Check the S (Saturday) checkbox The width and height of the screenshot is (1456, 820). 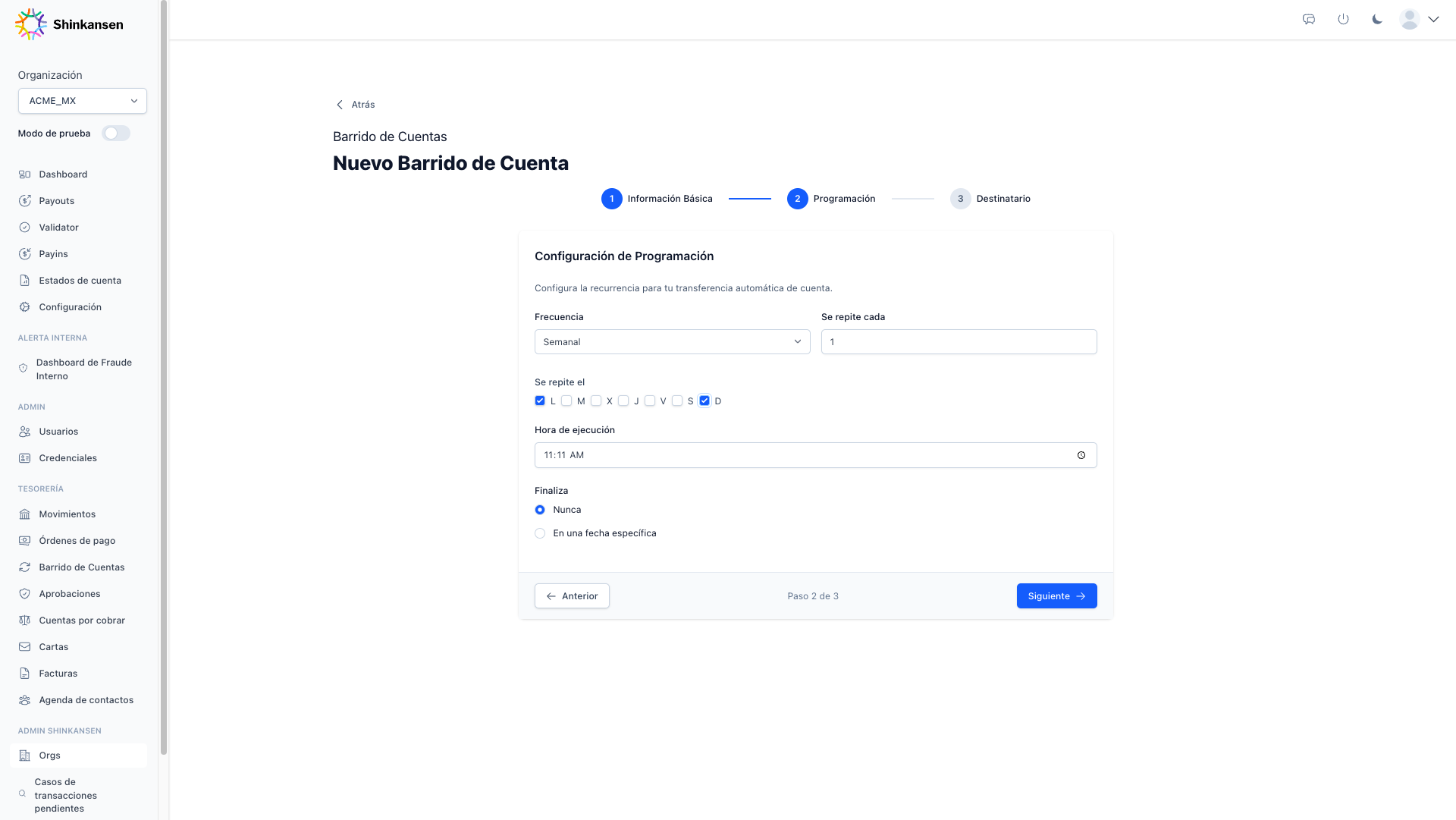coord(677,401)
